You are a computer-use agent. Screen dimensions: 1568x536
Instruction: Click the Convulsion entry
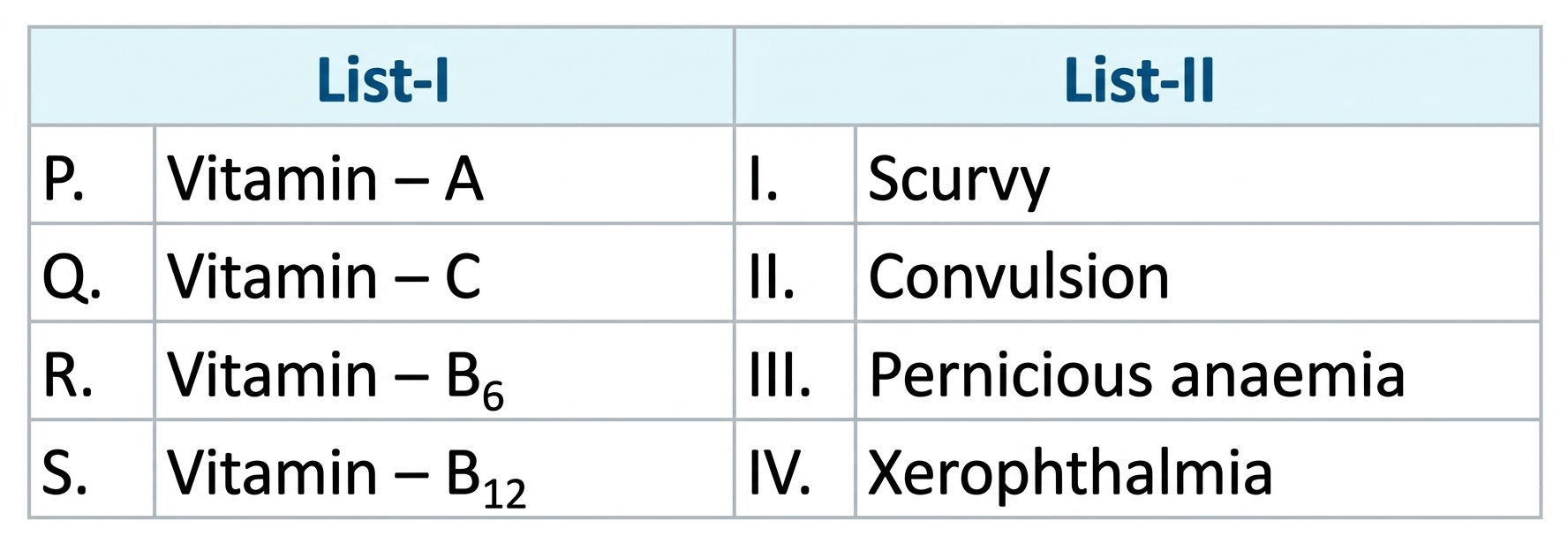click(1018, 277)
